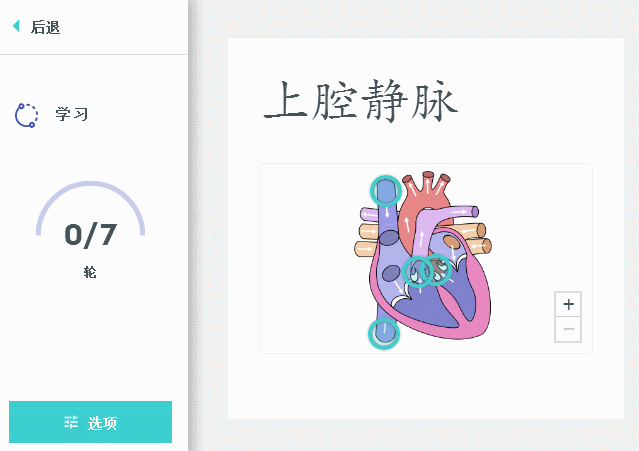Zoom in with the plus button
The image size is (639, 451).
click(568, 304)
